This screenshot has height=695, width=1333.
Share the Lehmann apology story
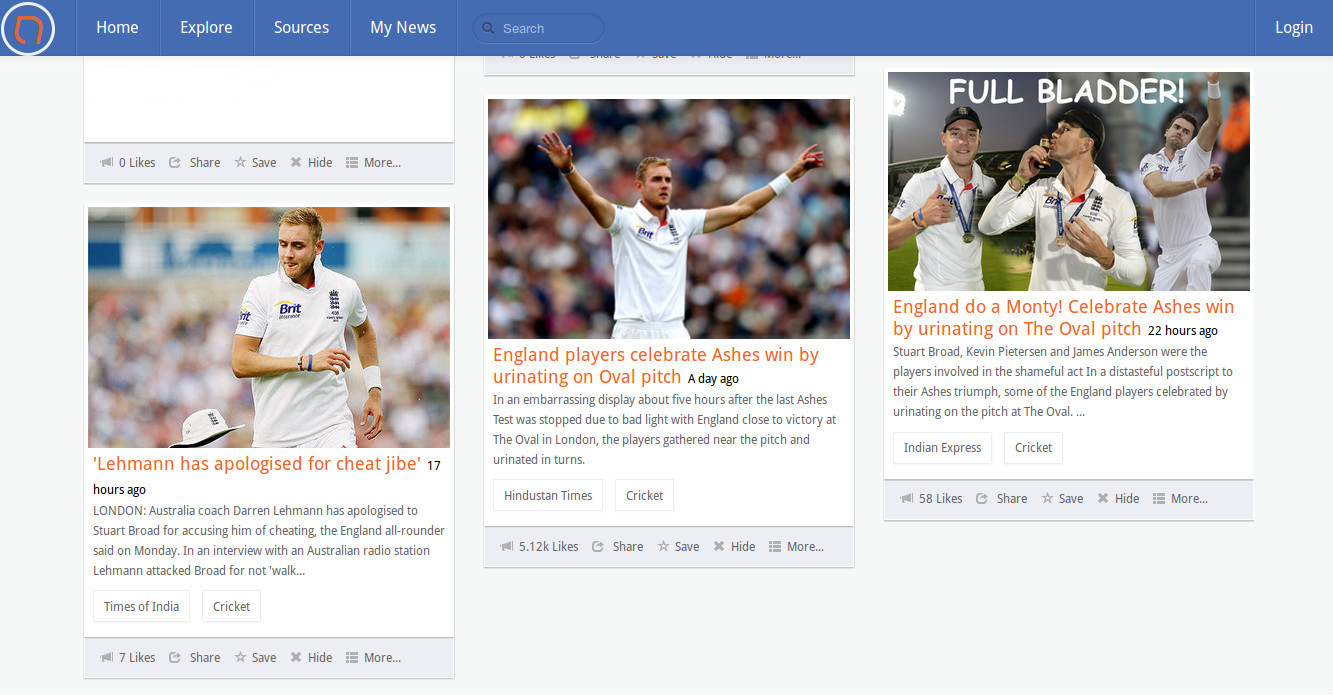pos(195,658)
